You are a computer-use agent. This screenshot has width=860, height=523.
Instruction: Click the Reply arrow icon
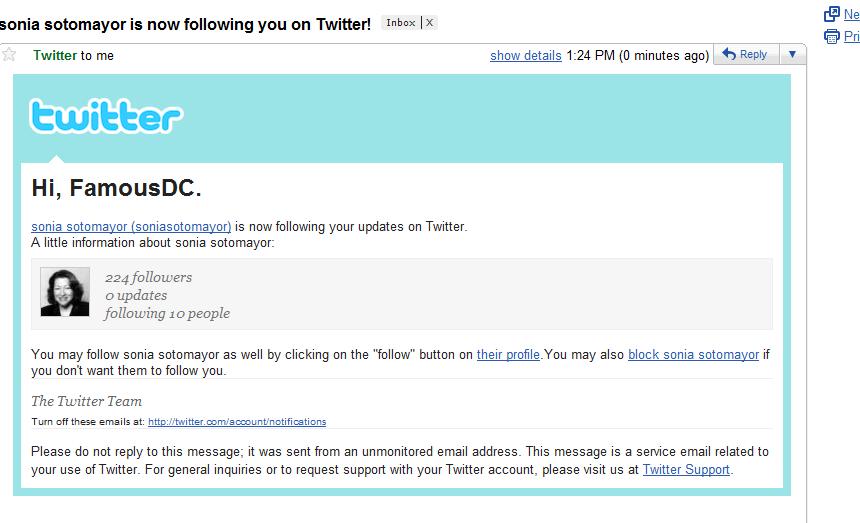click(729, 54)
